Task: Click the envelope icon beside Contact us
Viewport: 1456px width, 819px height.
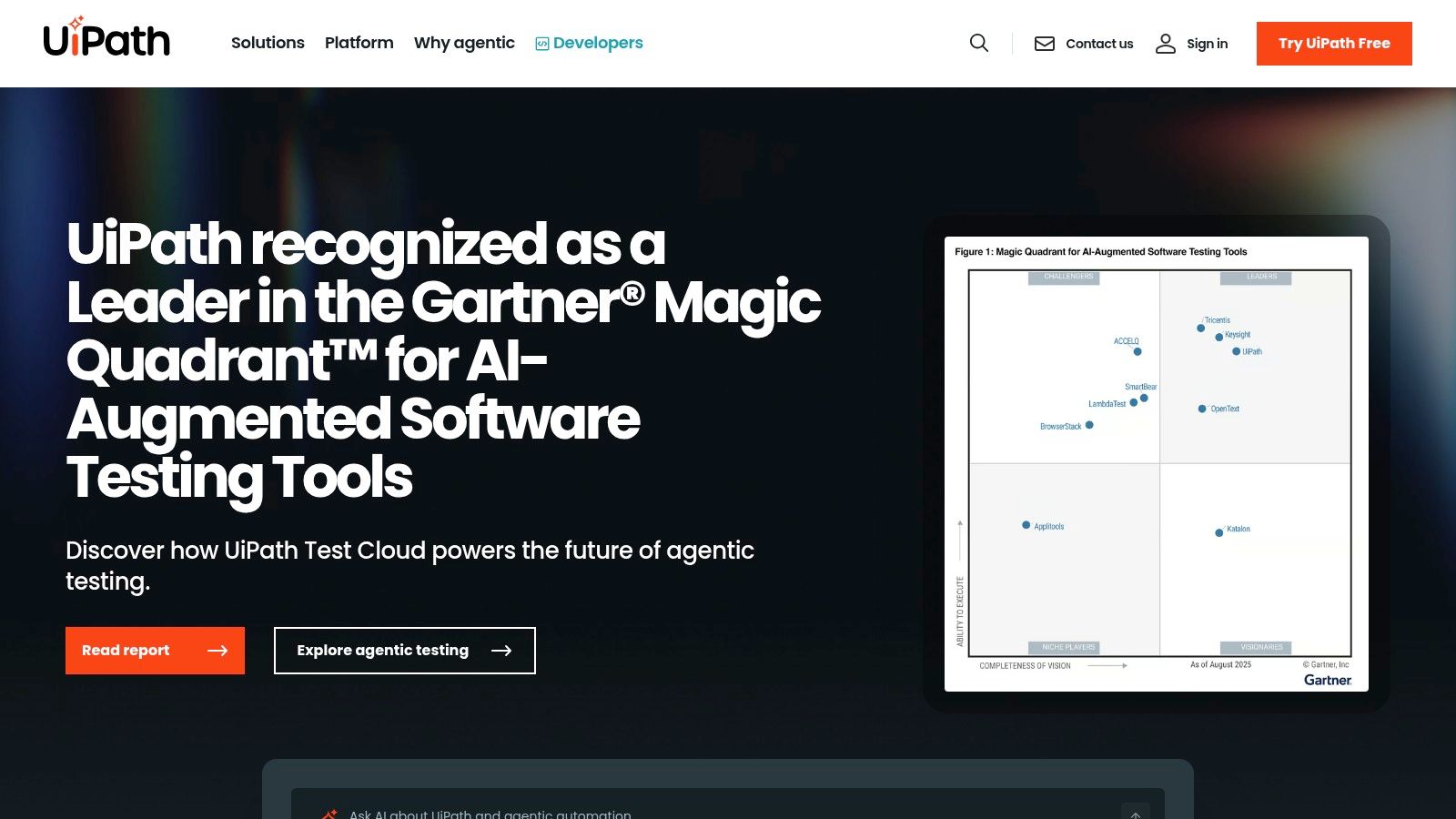Action: click(x=1044, y=43)
